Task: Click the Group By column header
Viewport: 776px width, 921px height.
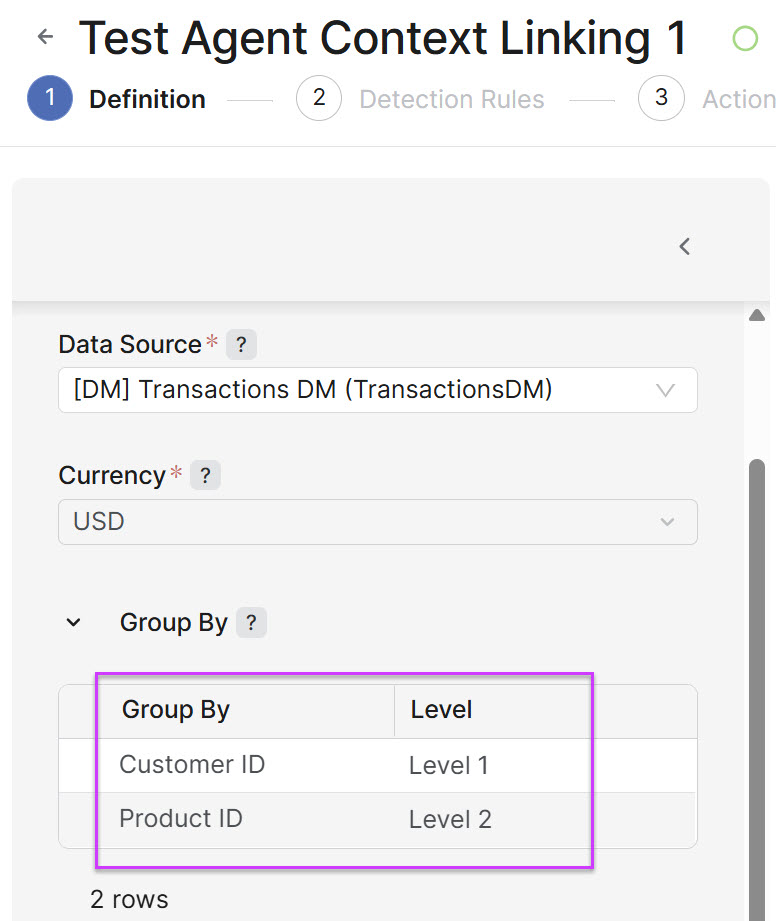Action: (176, 710)
